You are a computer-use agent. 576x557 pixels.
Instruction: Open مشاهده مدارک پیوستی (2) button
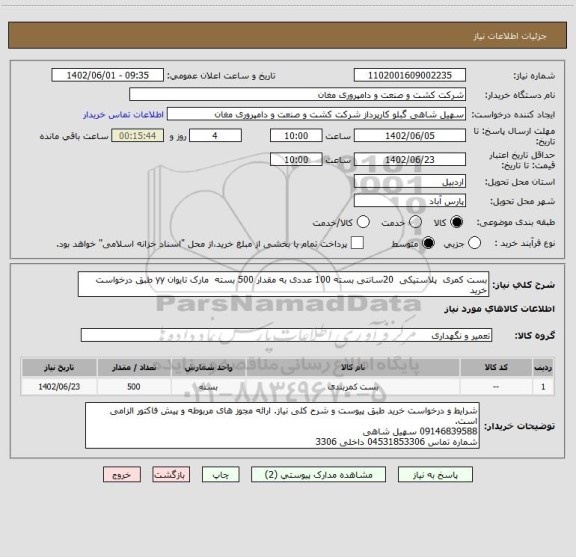tap(318, 475)
